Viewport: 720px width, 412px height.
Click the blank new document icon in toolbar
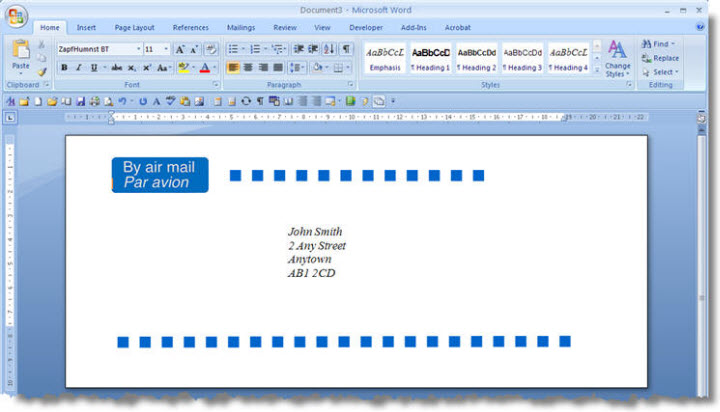click(x=38, y=102)
